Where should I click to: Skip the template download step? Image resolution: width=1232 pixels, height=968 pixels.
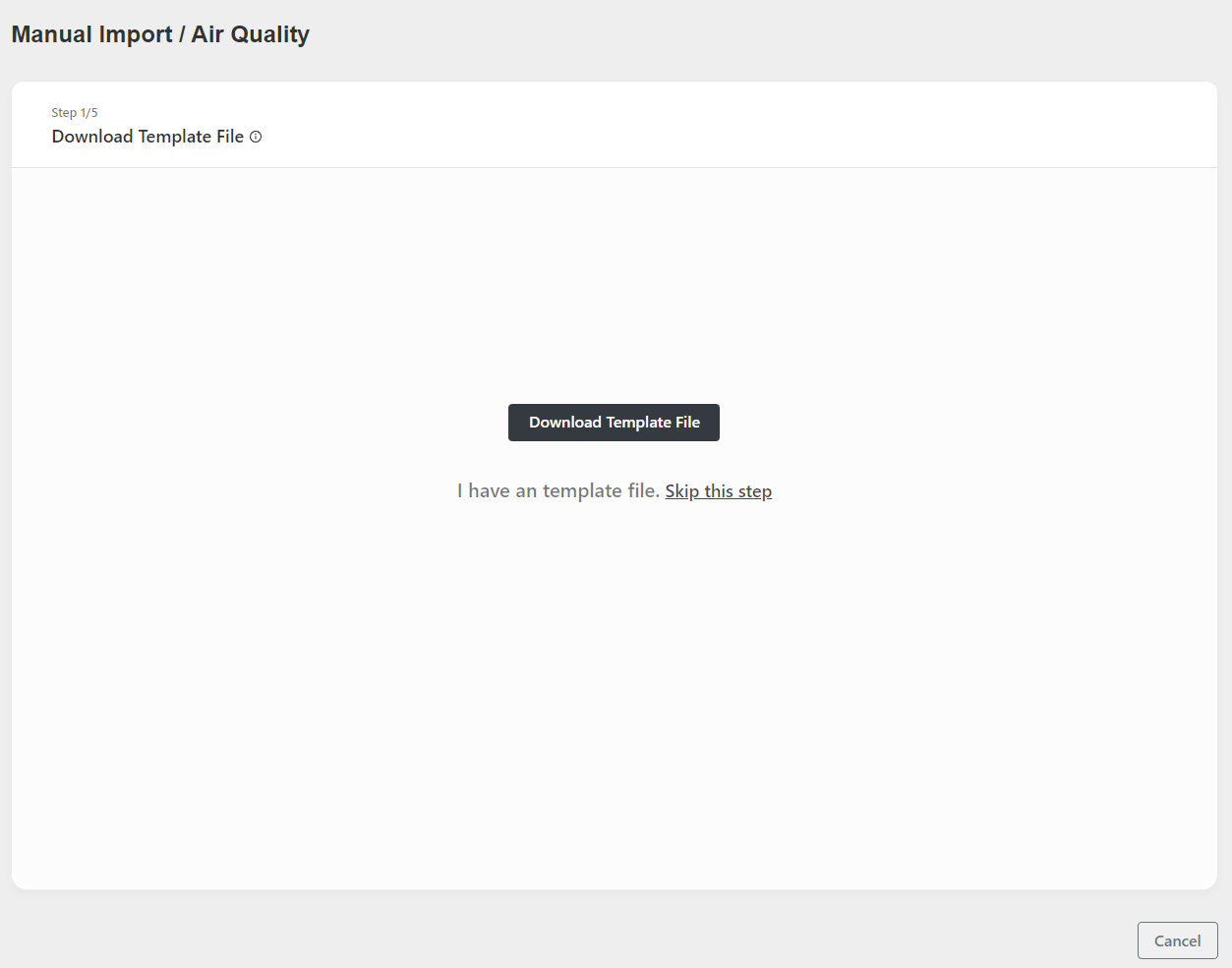pos(718,491)
